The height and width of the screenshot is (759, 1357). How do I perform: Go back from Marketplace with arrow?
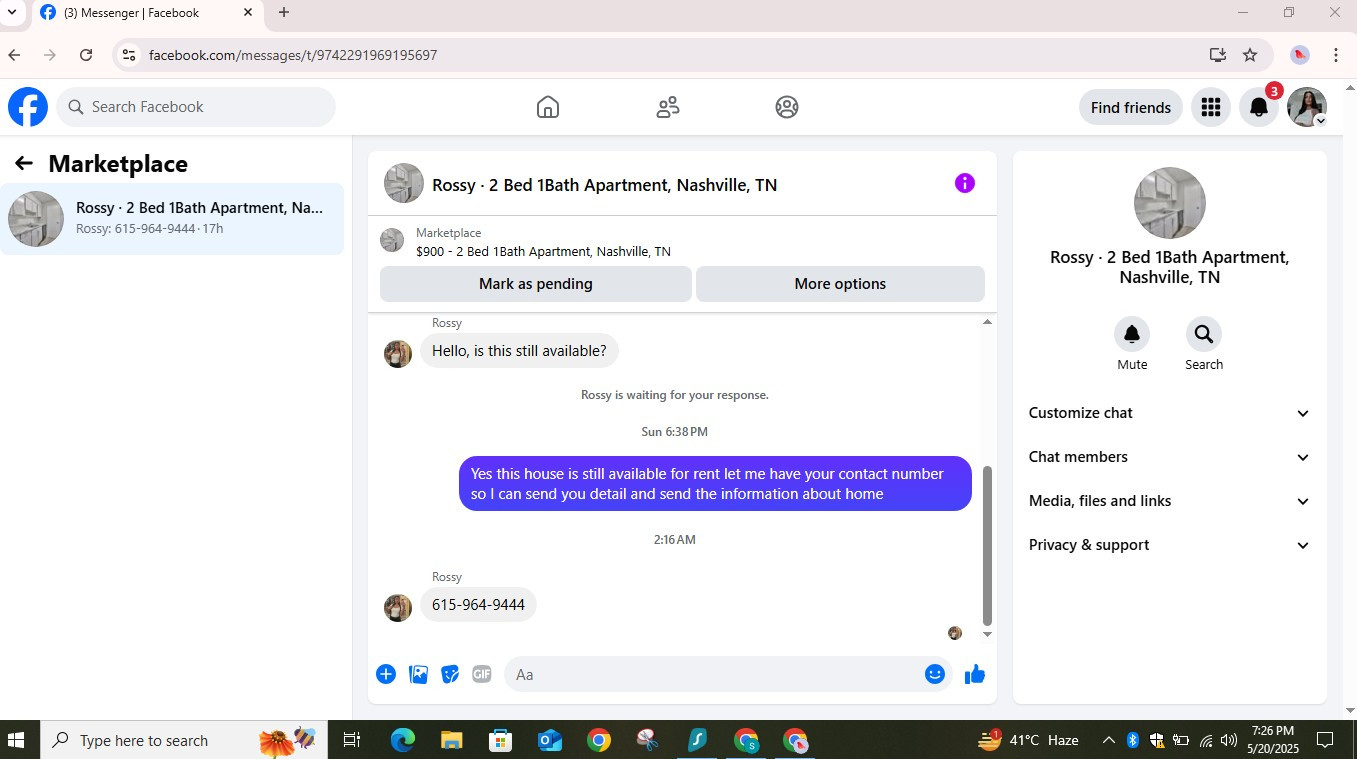pos(24,163)
